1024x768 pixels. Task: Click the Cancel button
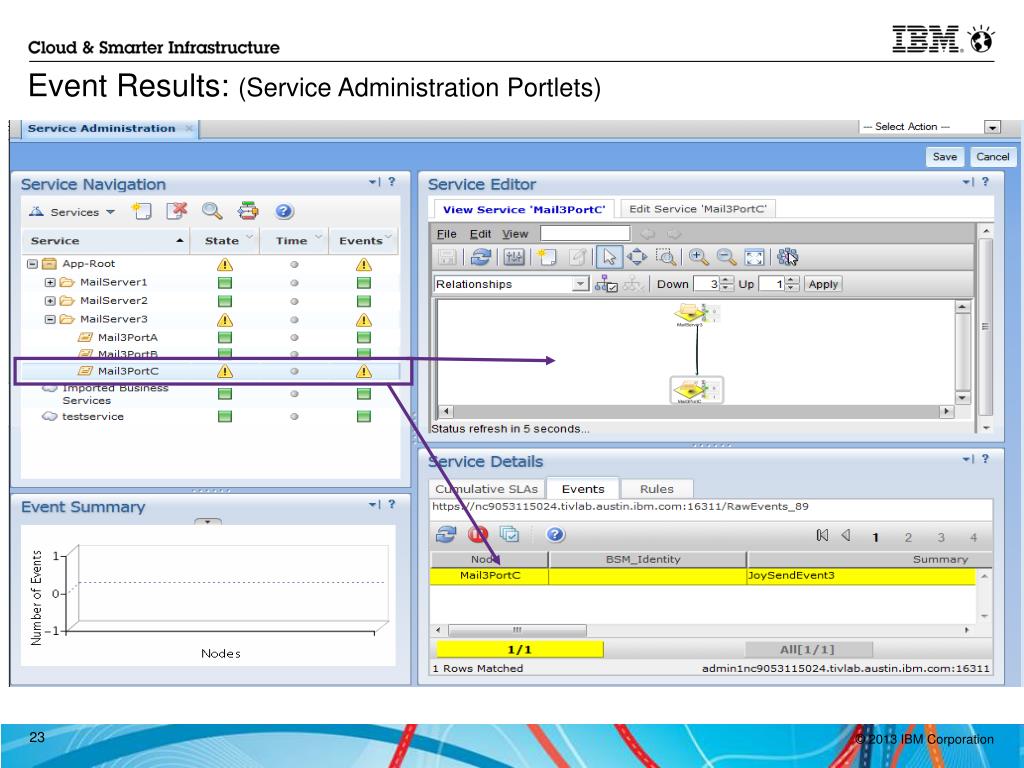click(x=992, y=157)
